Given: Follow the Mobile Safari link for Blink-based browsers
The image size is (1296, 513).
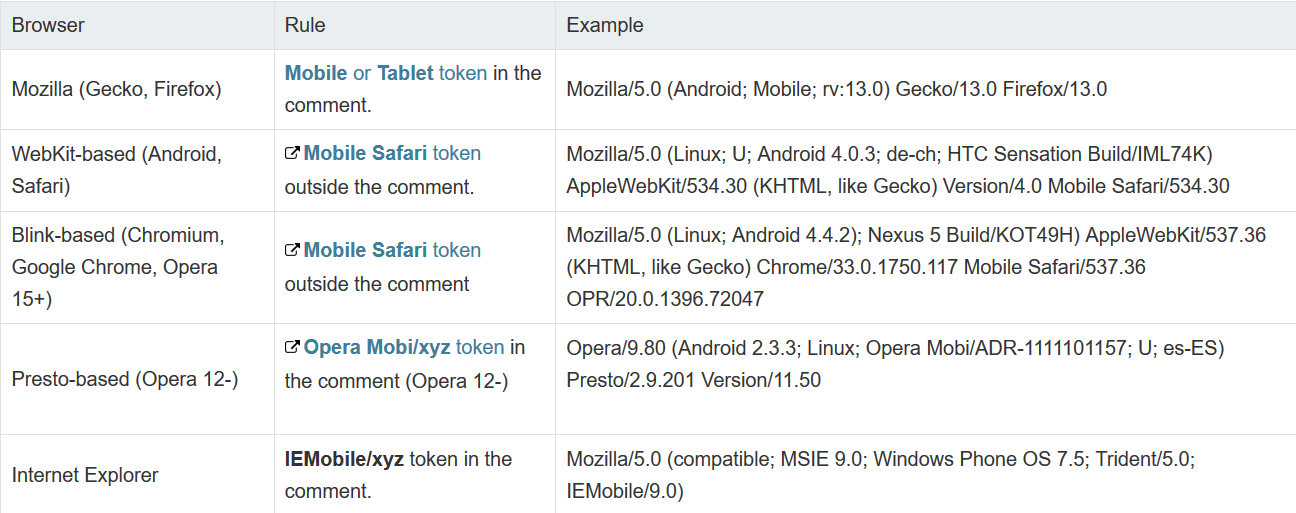Looking at the screenshot, I should [365, 251].
